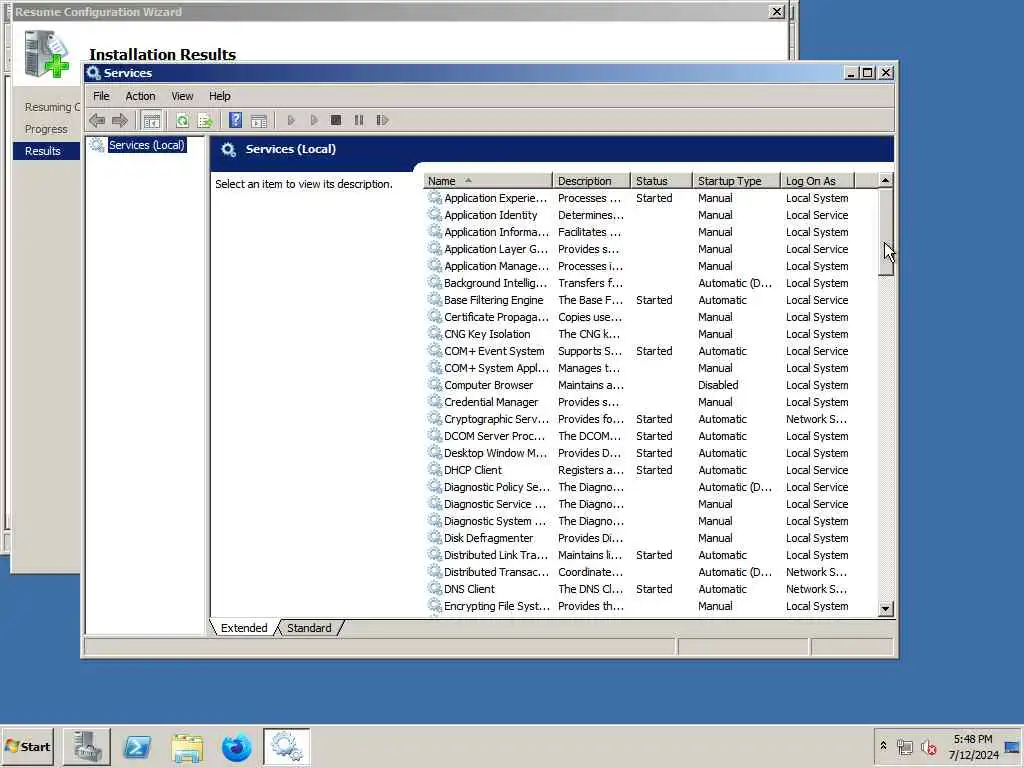Sort by the Description column header
Screen dimensions: 1024x768
[592, 181]
